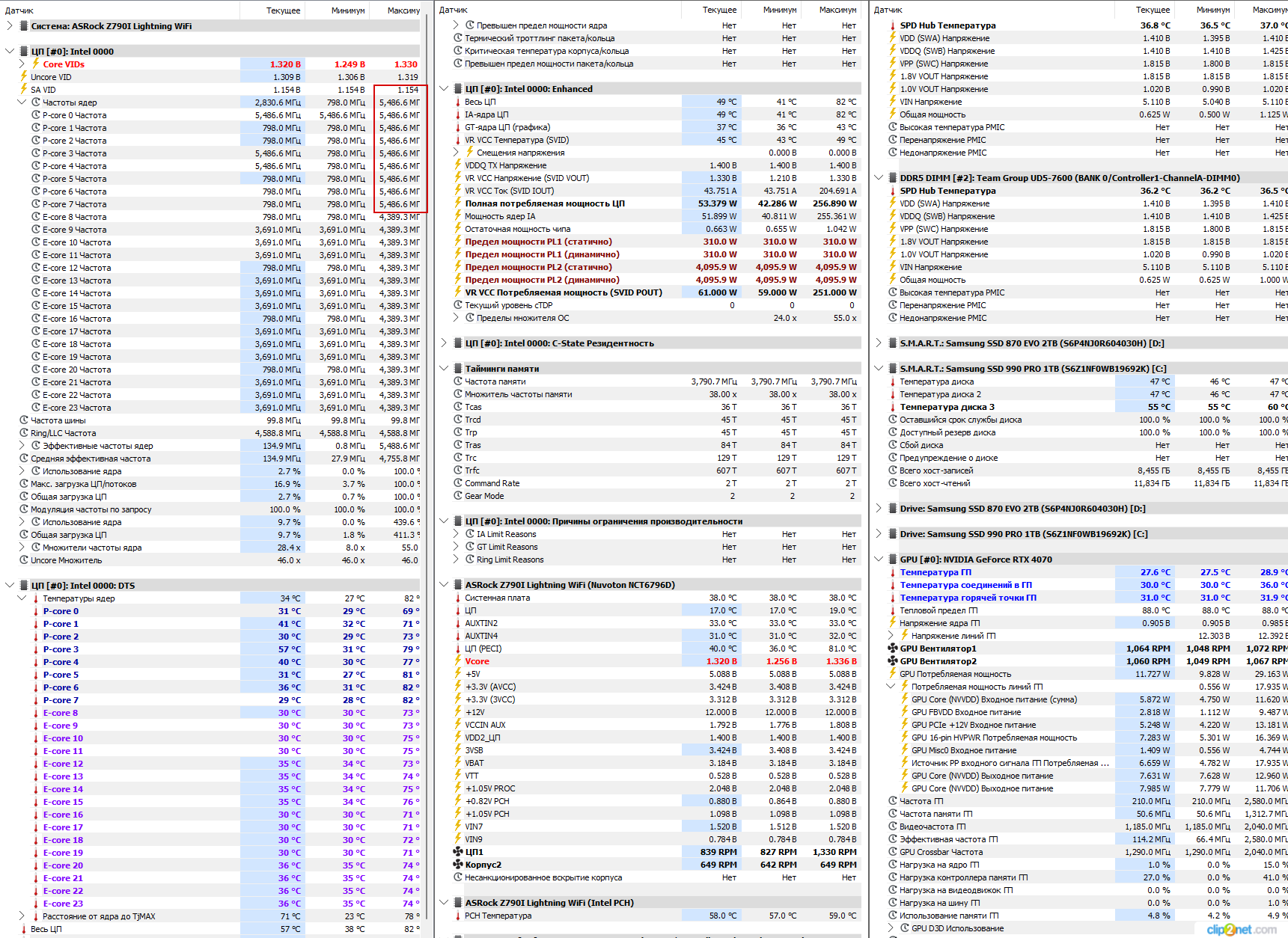Click the Остаточная мощность чипа row

[649, 228]
